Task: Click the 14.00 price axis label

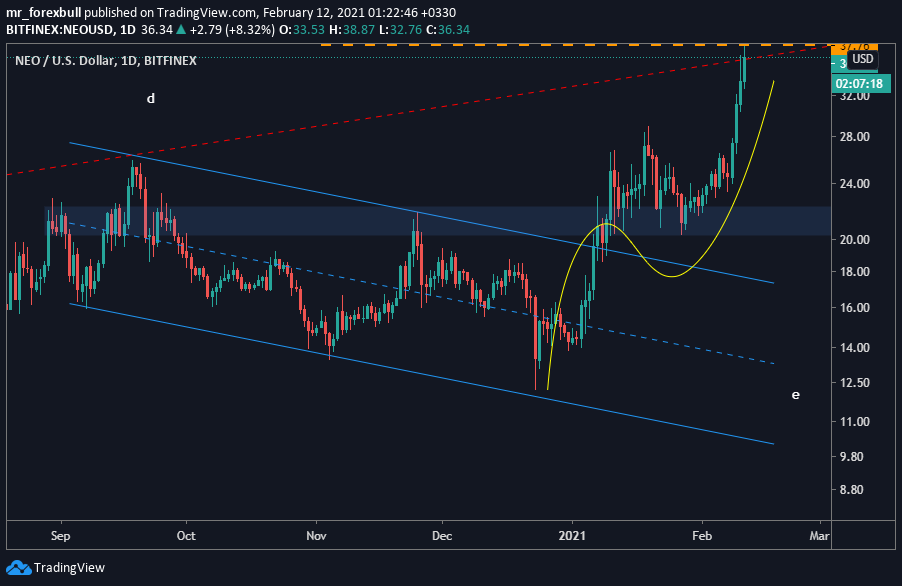Action: (855, 348)
